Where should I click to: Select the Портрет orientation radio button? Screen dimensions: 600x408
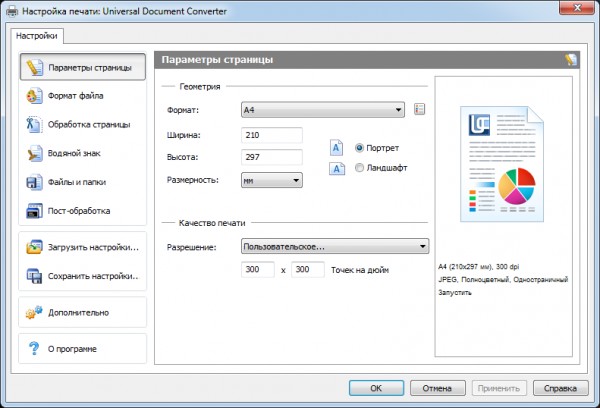(x=360, y=147)
